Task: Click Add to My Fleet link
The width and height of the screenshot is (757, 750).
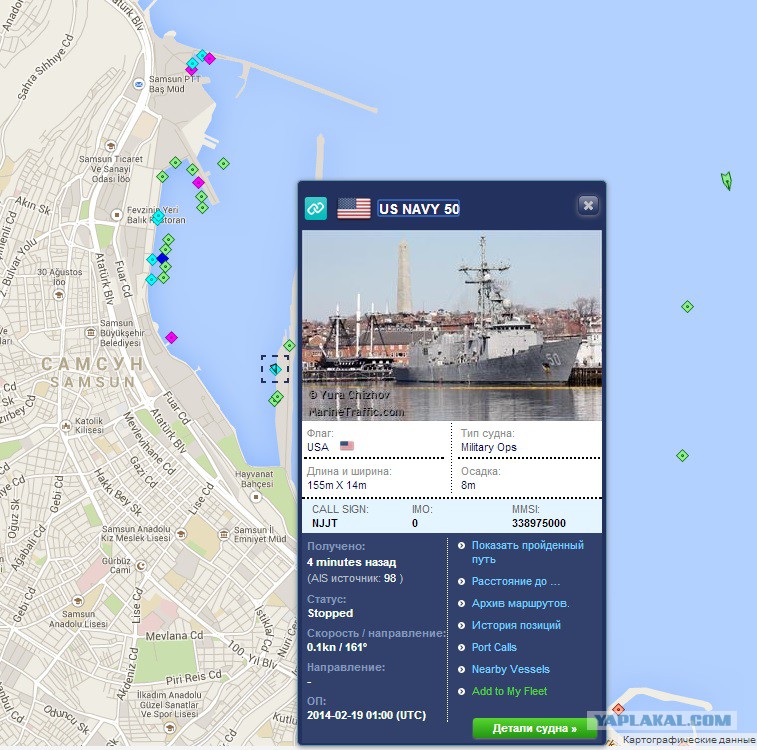Action: point(509,691)
